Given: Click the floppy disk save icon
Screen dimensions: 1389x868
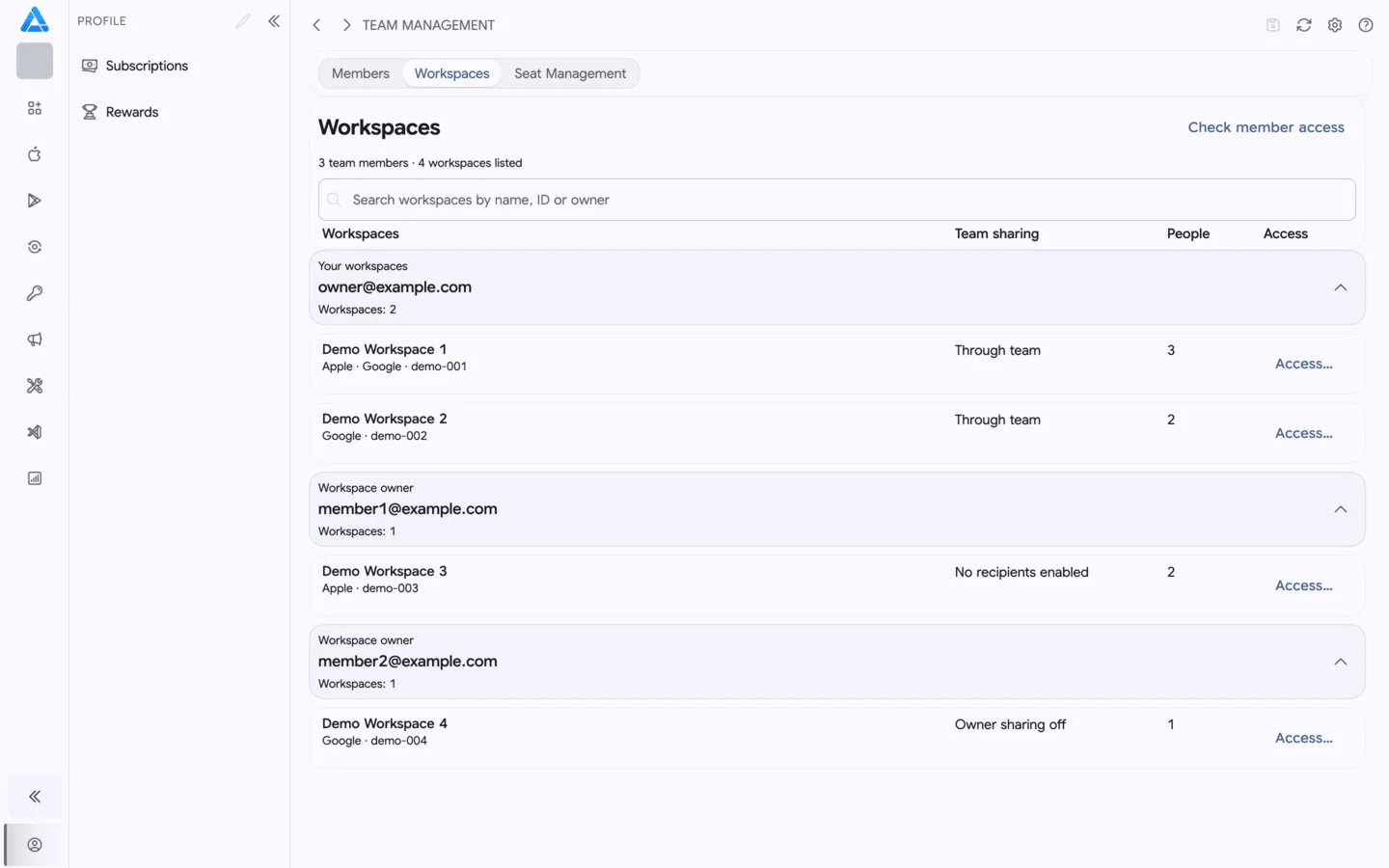Looking at the screenshot, I should (x=1273, y=25).
